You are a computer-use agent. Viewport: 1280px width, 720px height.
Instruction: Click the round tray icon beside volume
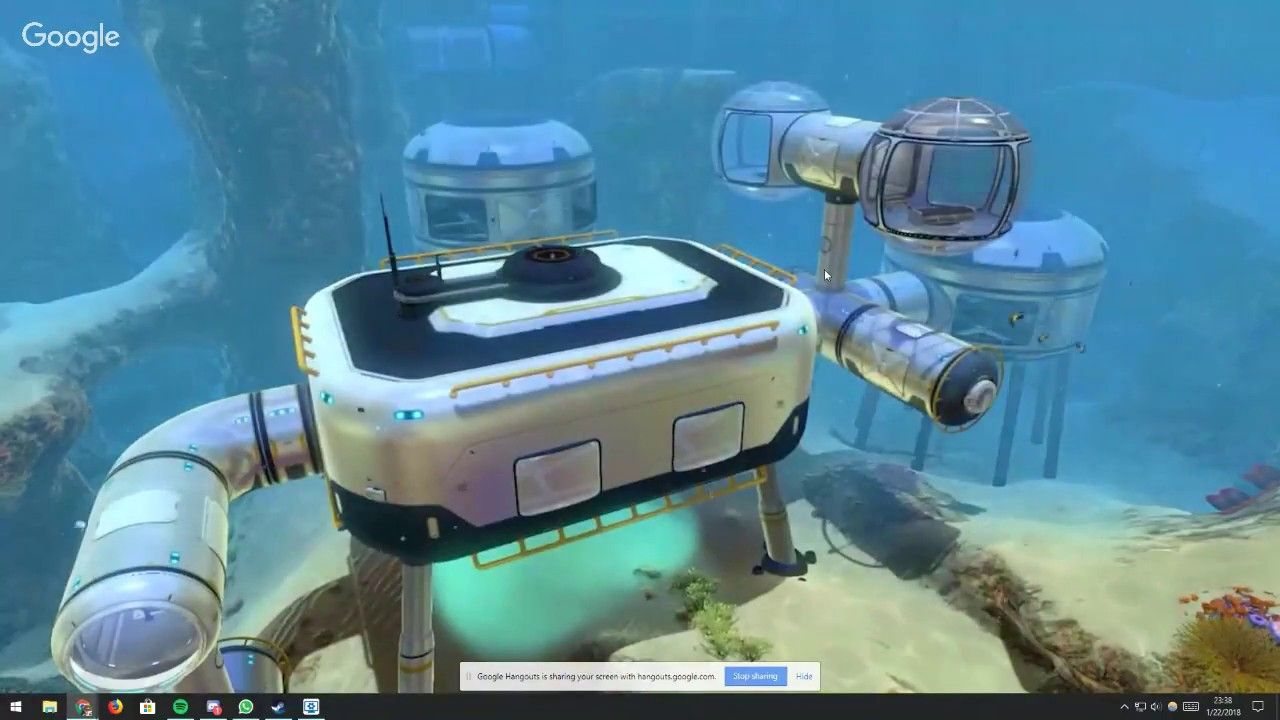[1172, 707]
